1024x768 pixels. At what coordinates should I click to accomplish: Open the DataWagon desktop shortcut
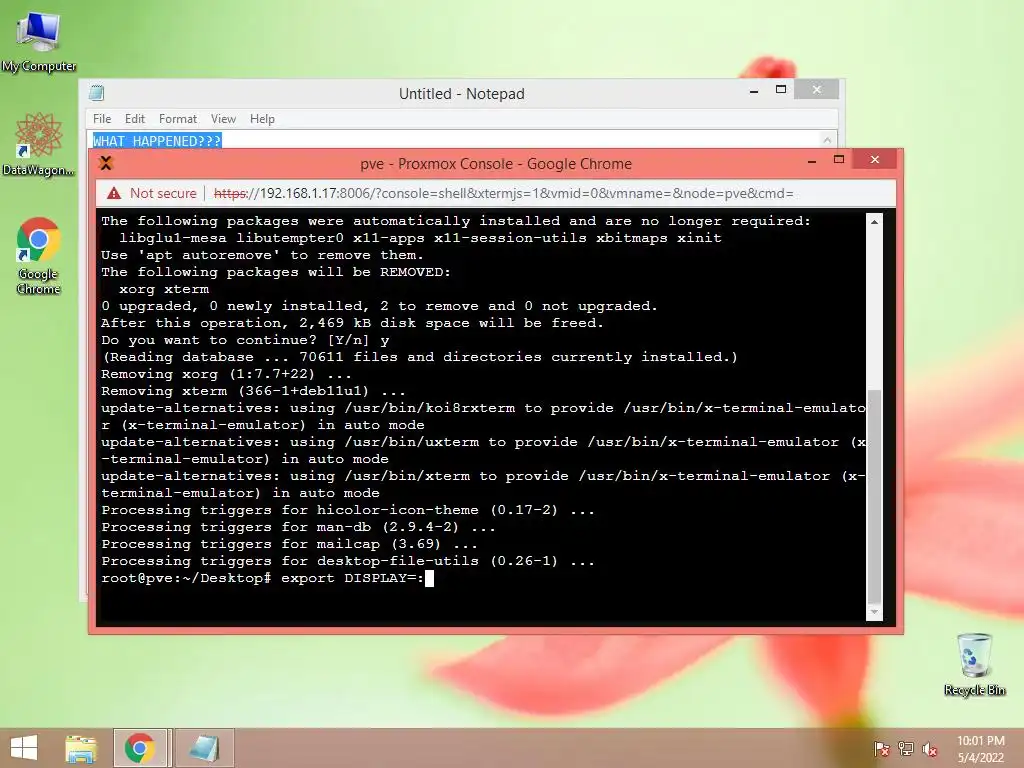coord(39,144)
